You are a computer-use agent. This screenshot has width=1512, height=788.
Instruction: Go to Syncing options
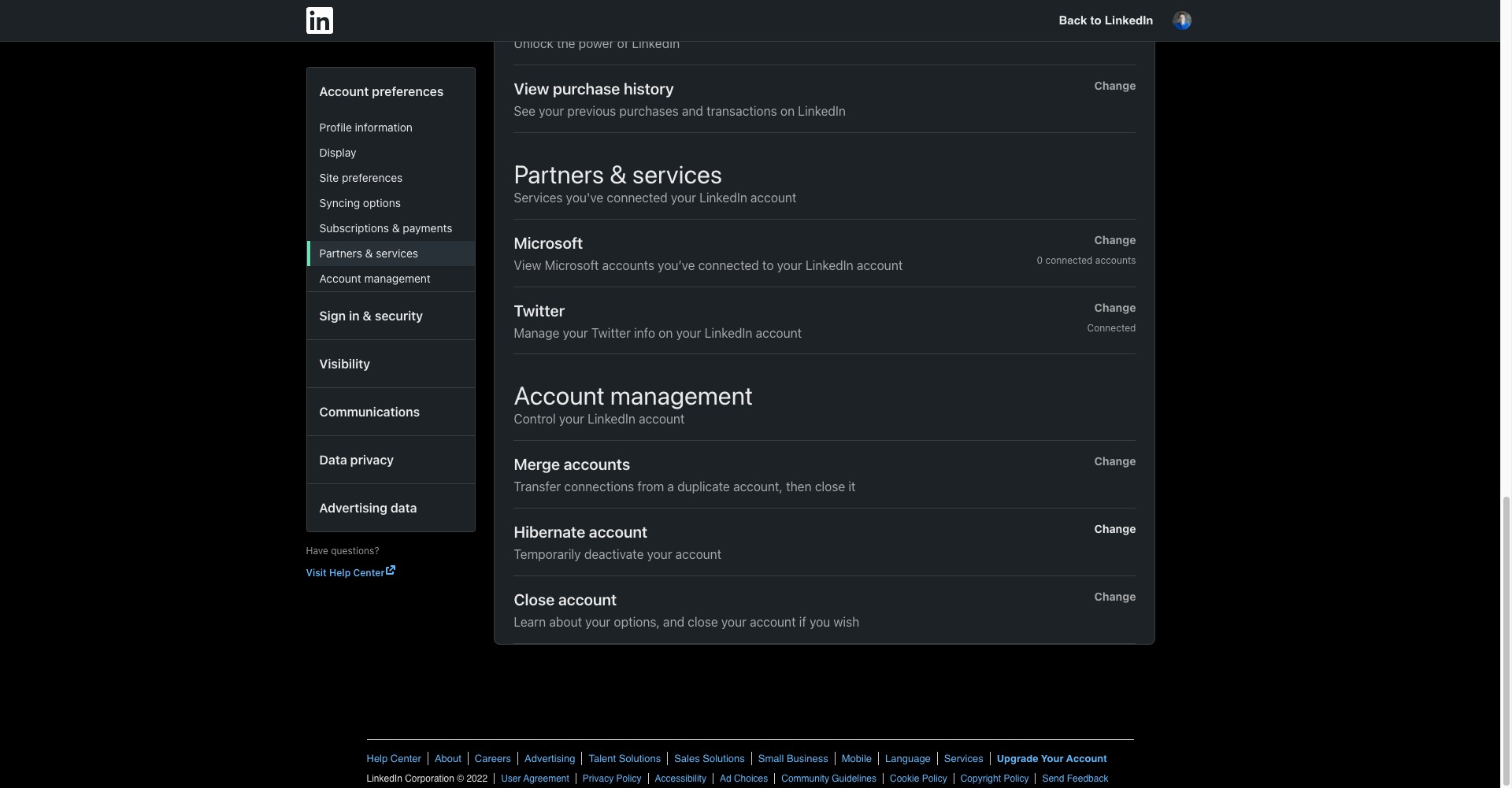coord(360,203)
